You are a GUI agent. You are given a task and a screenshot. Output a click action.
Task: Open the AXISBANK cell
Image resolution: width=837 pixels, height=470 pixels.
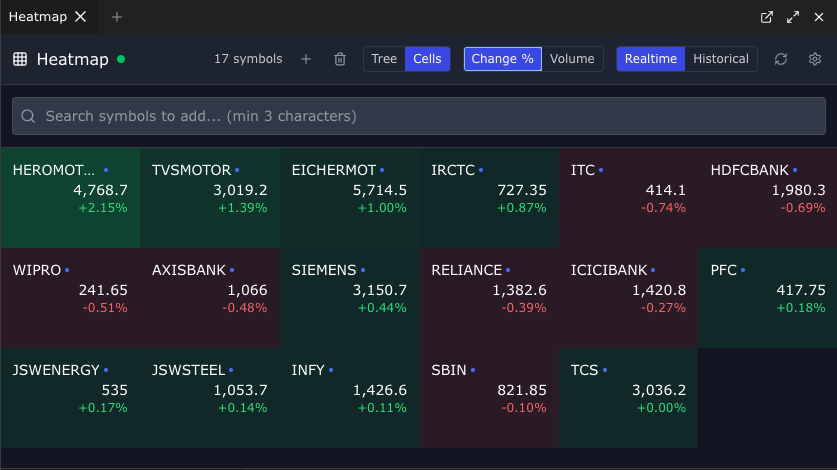pos(210,297)
